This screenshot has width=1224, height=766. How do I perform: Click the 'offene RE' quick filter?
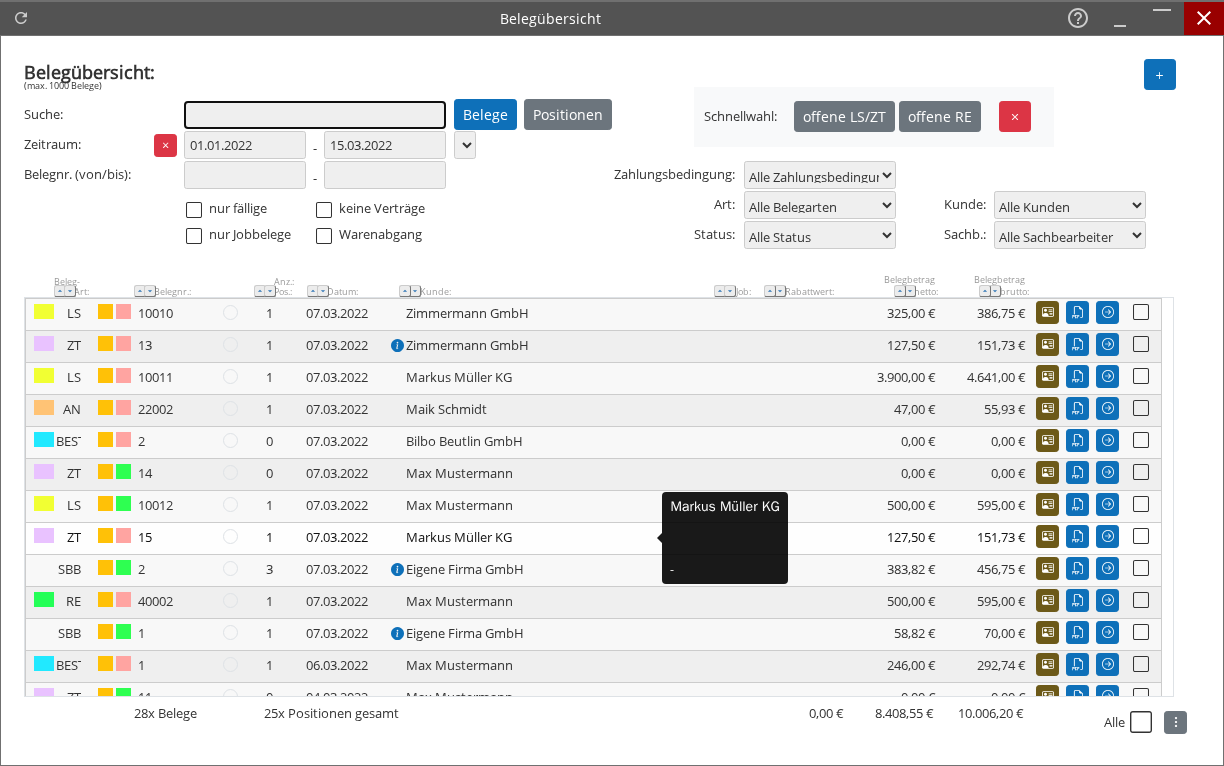[939, 117]
